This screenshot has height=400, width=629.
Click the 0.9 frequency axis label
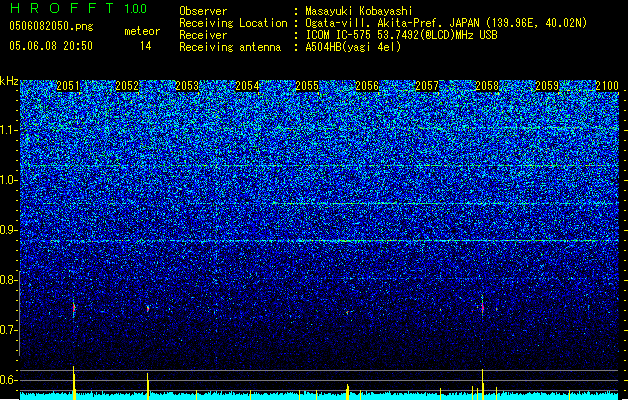[8, 230]
